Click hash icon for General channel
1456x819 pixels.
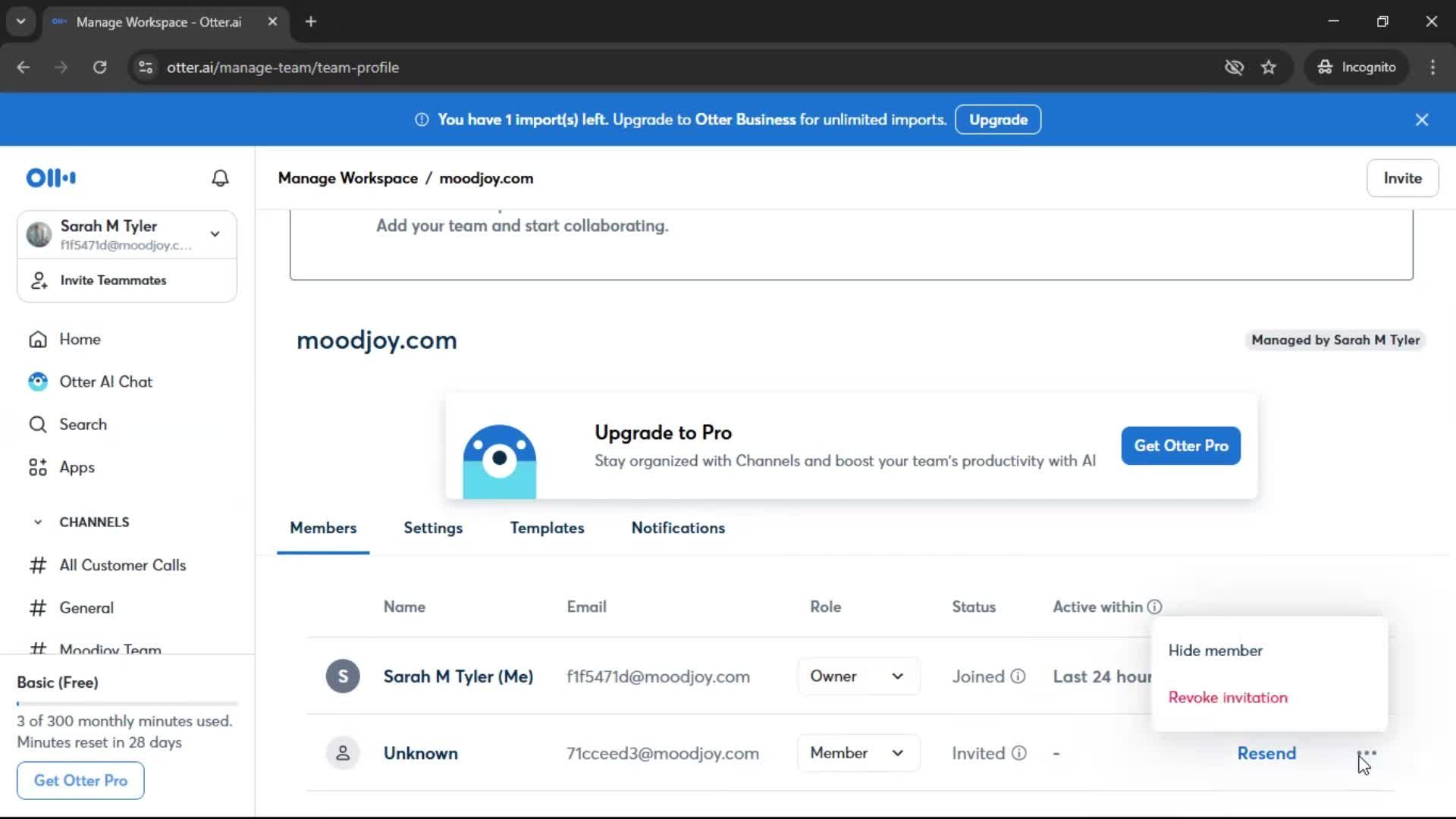tap(38, 607)
